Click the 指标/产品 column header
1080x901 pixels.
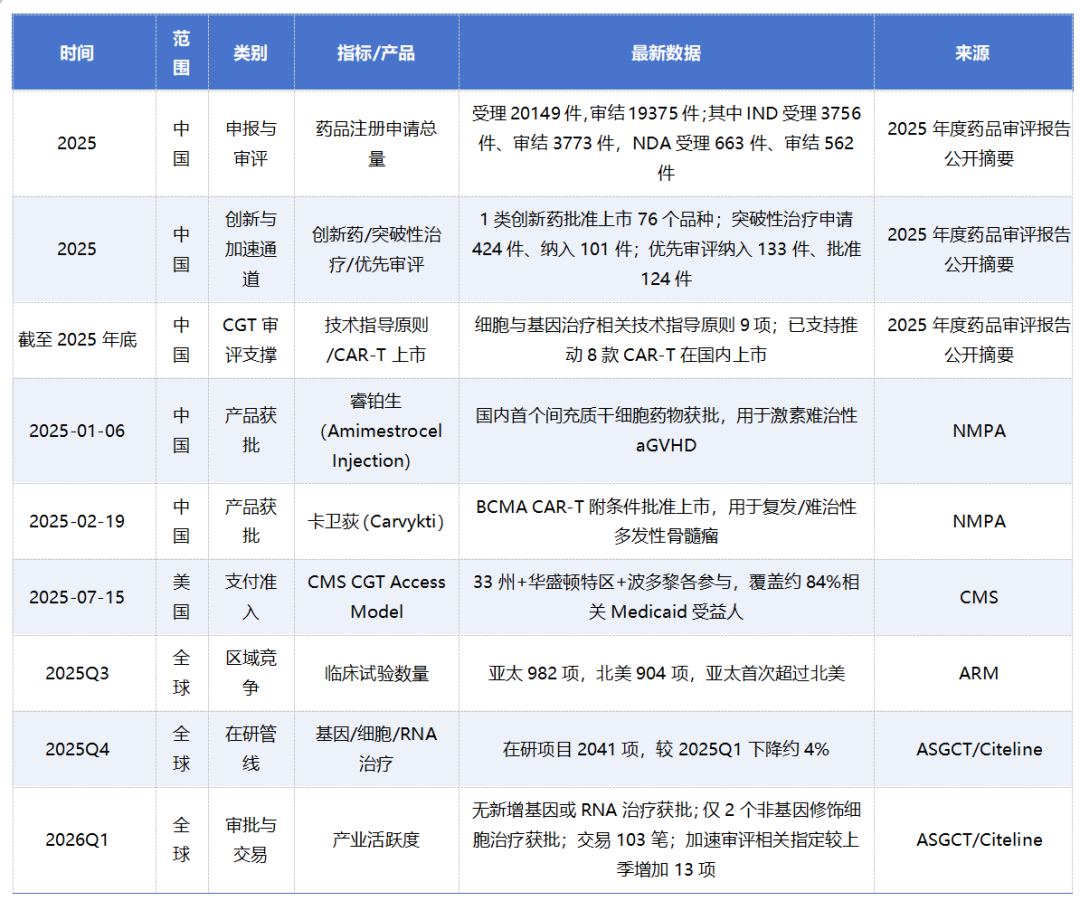pyautogui.click(x=376, y=53)
